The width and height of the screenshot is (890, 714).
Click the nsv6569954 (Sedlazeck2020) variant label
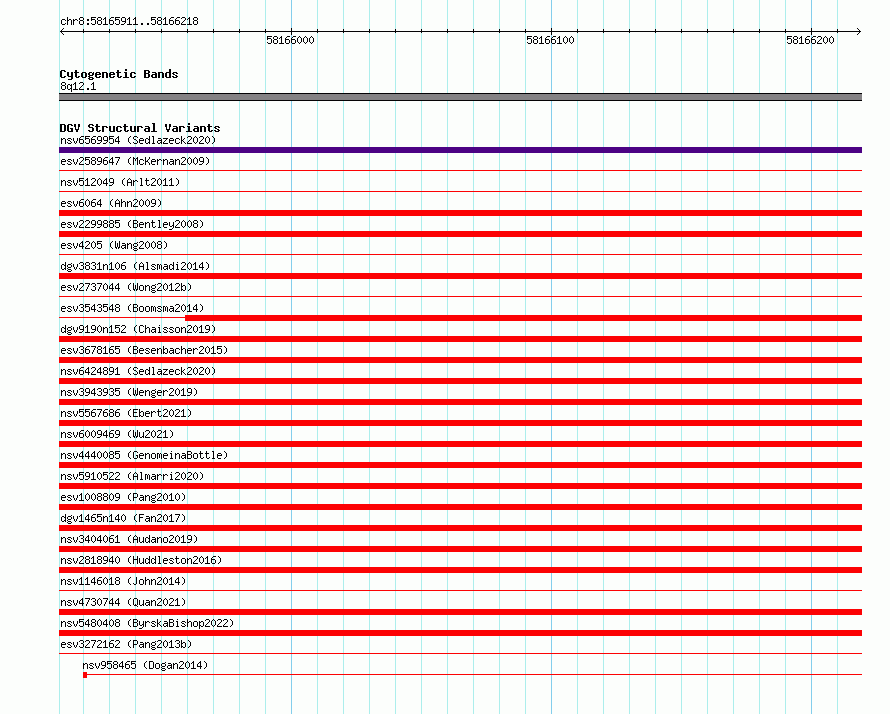coord(138,140)
